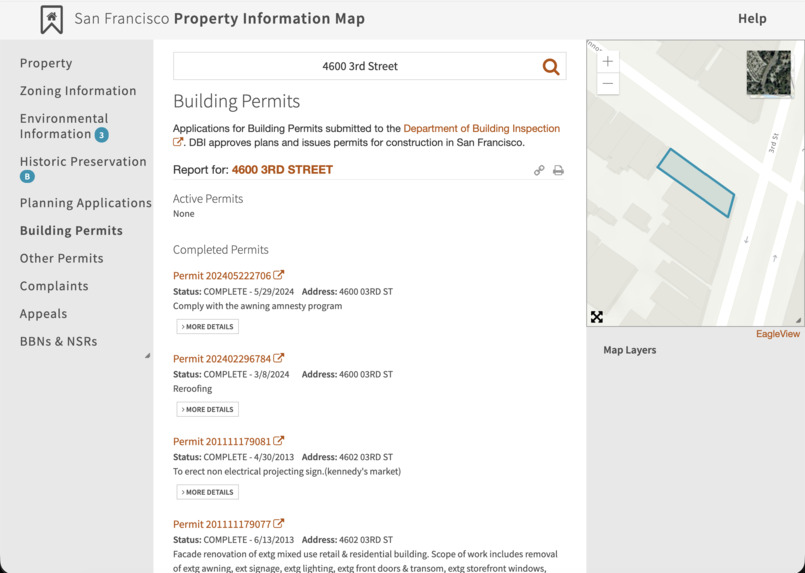Open Appeals section
The height and width of the screenshot is (573, 805).
click(44, 314)
